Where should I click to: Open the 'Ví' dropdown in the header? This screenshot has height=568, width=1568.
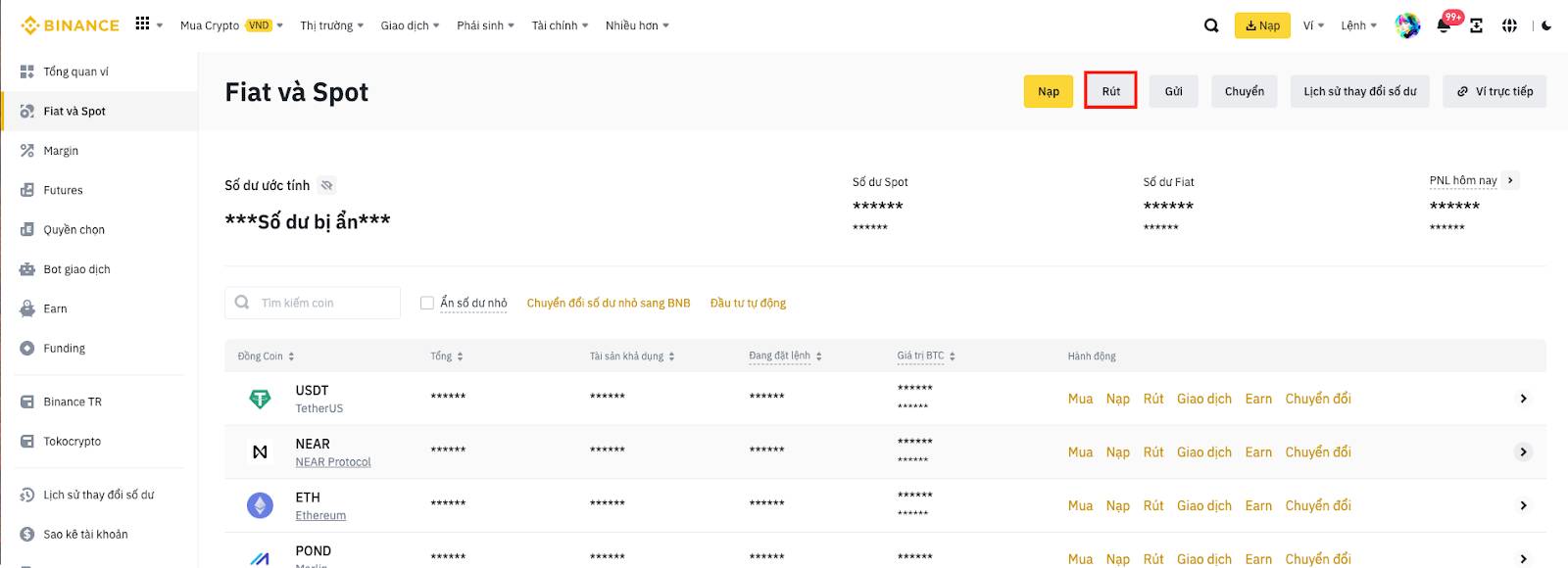[1314, 25]
